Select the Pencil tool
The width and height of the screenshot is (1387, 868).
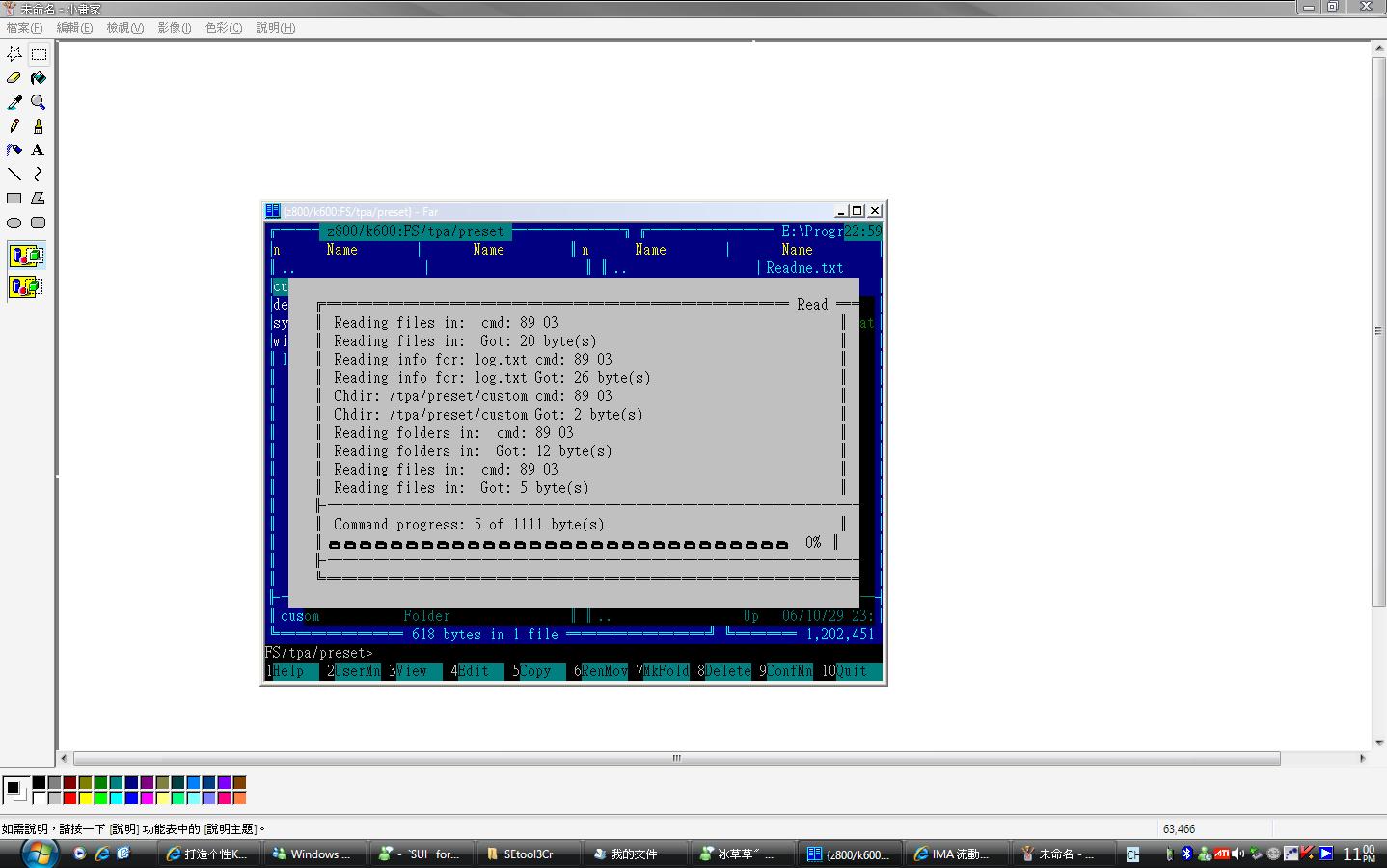coord(14,126)
